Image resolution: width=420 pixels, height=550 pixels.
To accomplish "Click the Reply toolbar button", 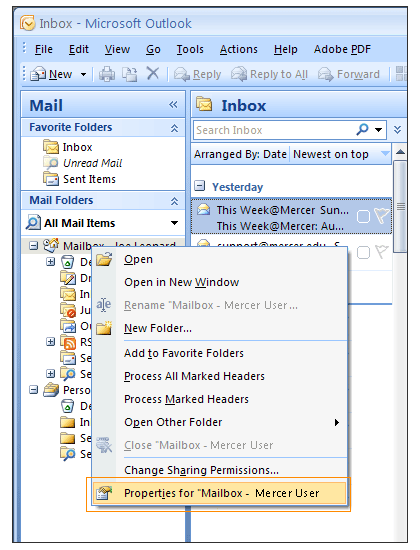I will [198, 74].
